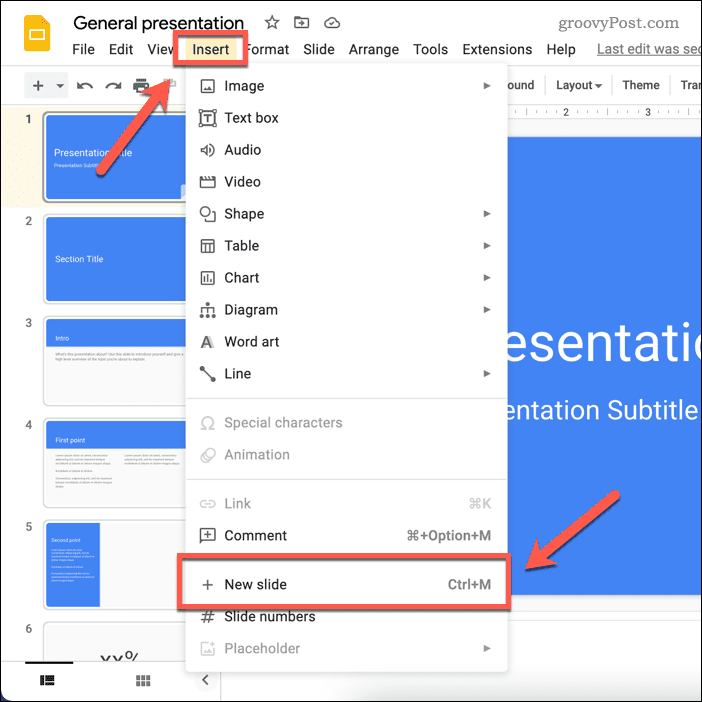Image resolution: width=702 pixels, height=702 pixels.
Task: Select Shape in the Insert menu
Action: [x=346, y=214]
